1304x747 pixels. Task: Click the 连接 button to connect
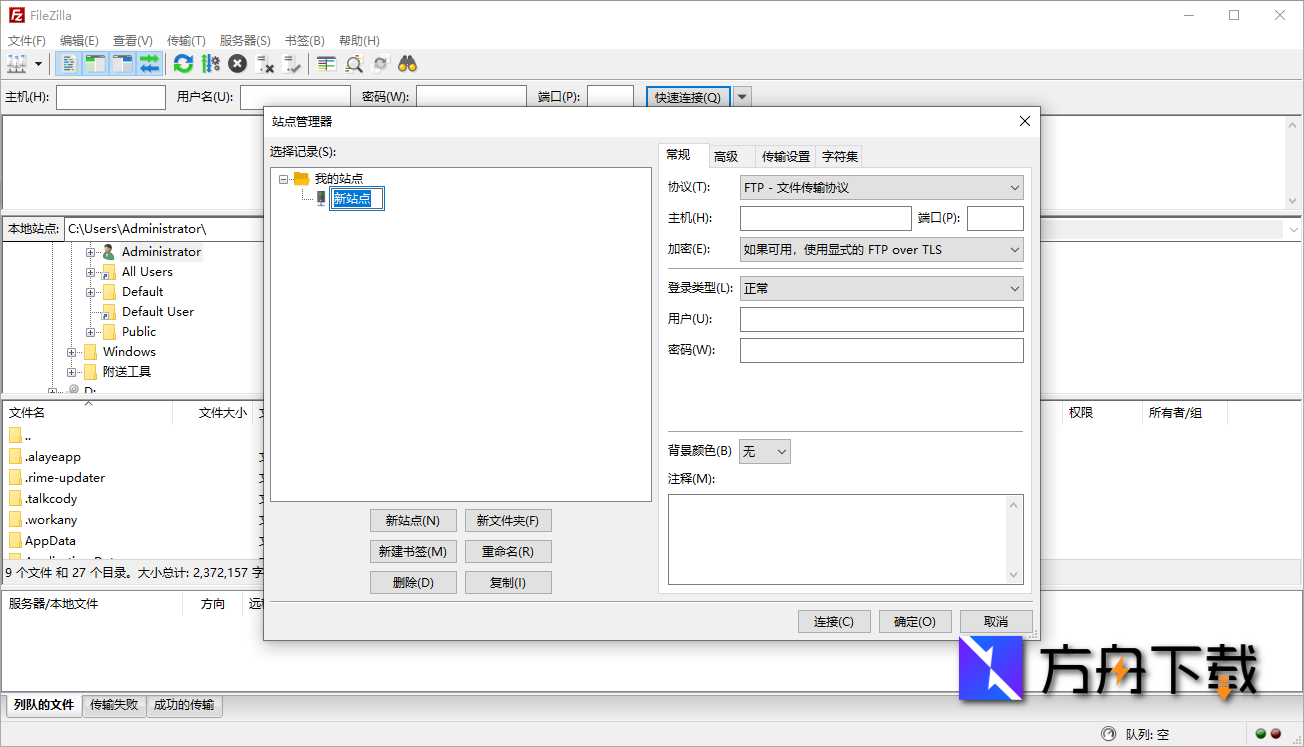point(834,621)
